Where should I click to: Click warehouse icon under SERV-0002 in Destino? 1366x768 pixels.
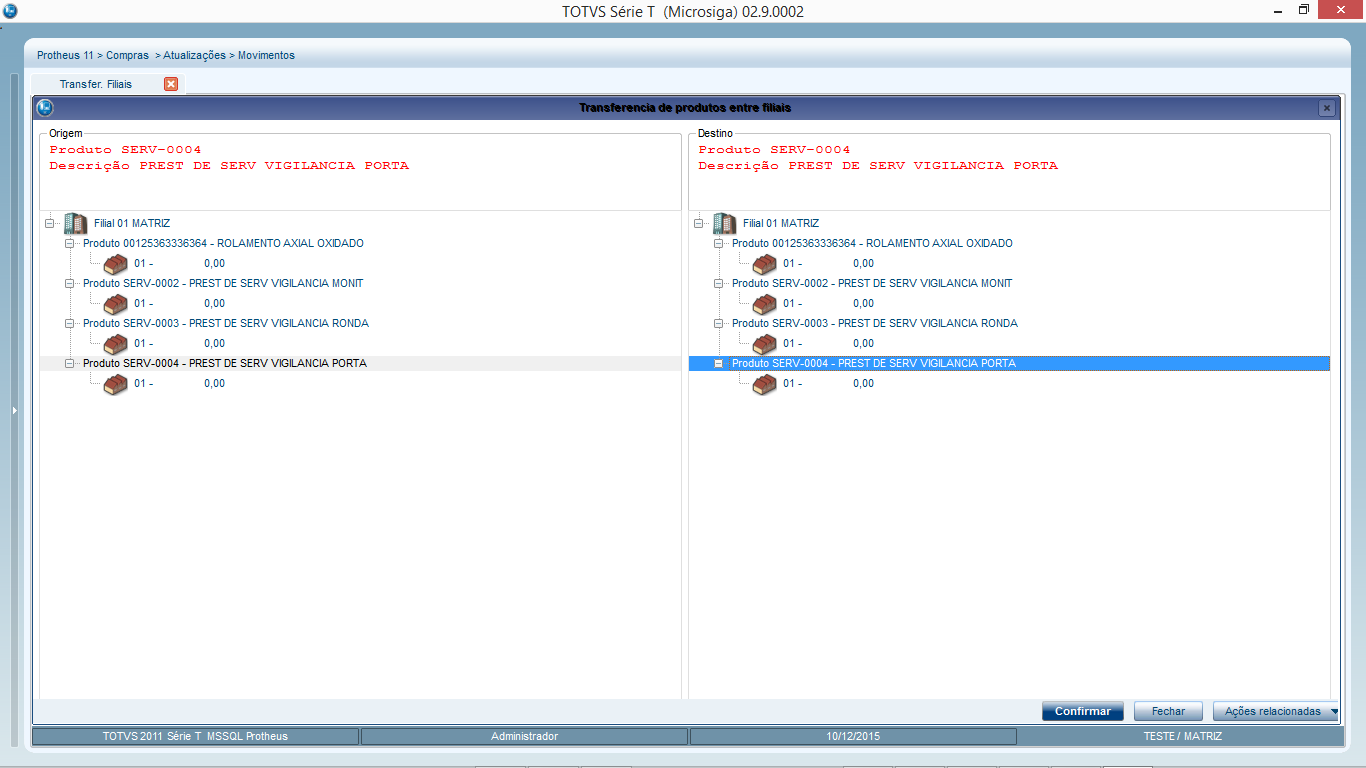(x=765, y=304)
